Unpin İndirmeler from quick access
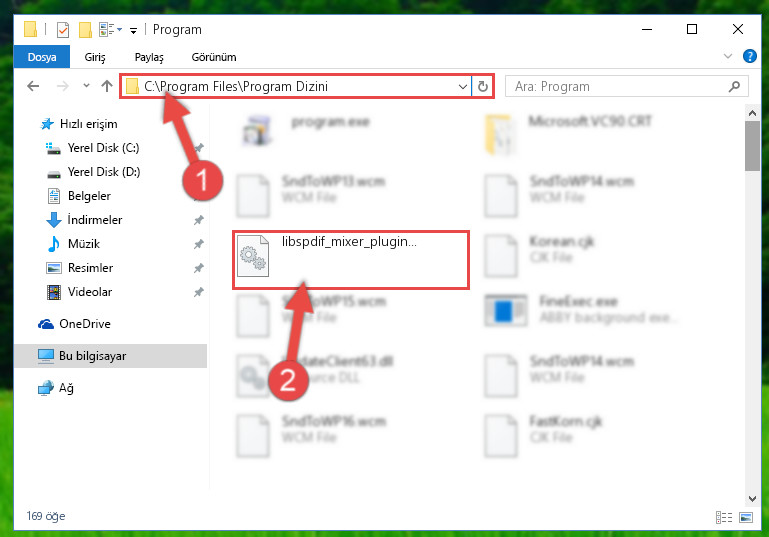The width and height of the screenshot is (769, 537). click(x=199, y=220)
